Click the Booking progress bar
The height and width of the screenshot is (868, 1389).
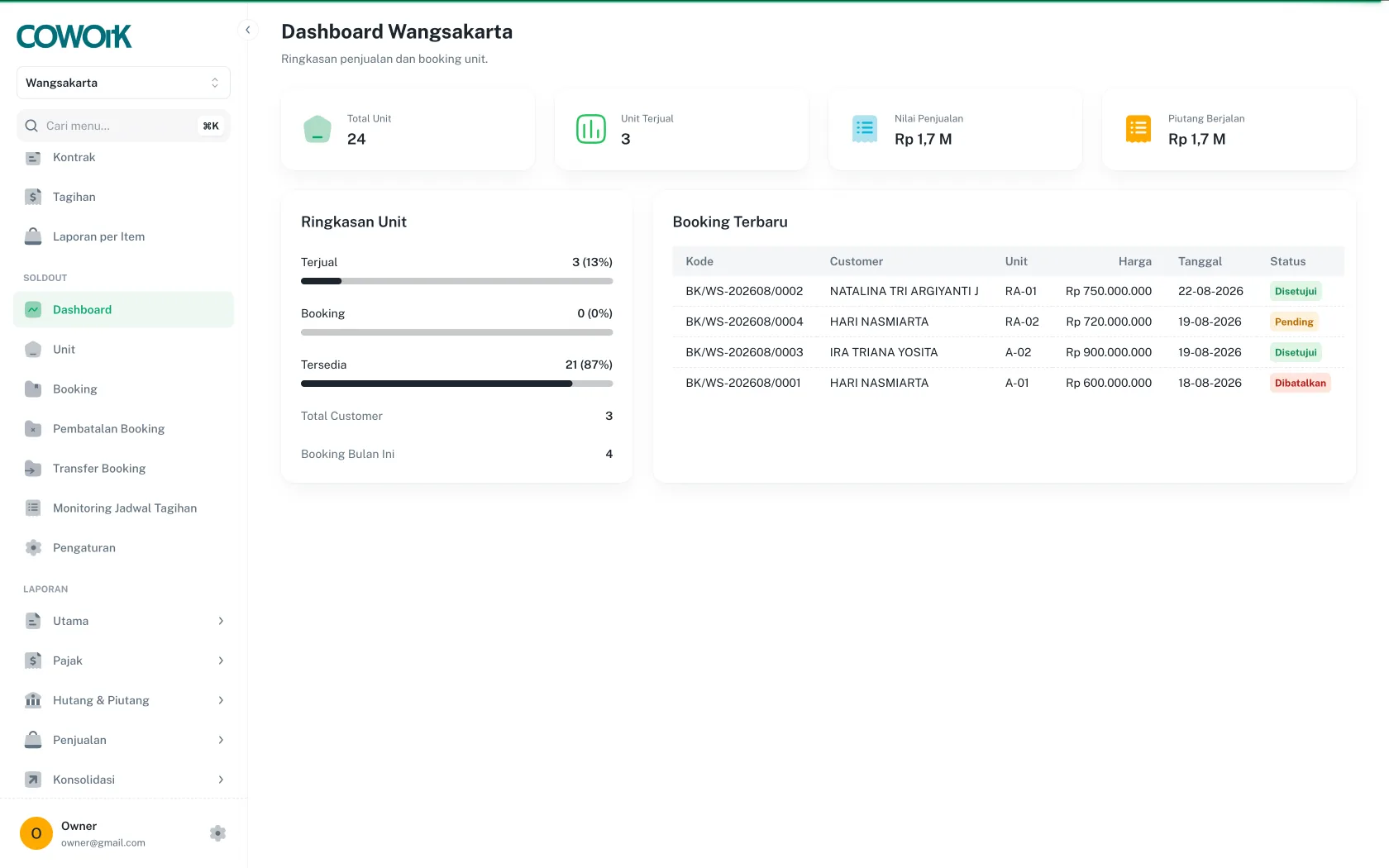[x=456, y=332]
